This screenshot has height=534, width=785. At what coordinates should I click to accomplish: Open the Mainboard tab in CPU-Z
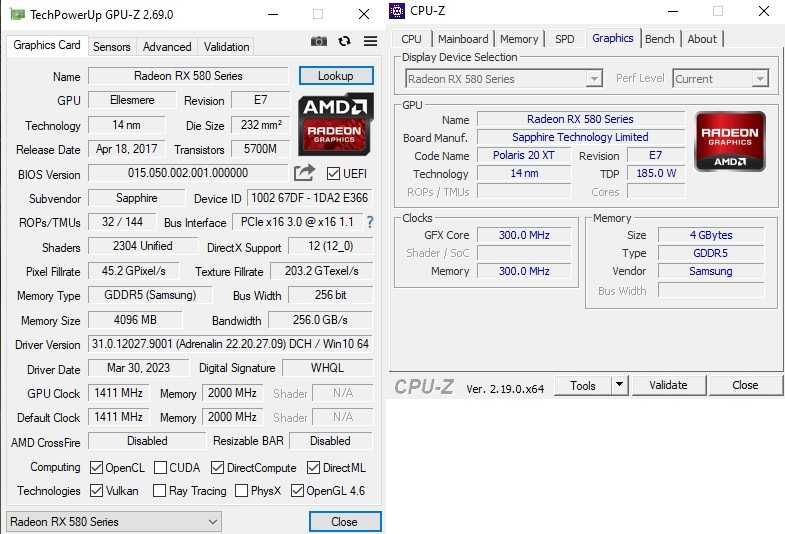[463, 39]
